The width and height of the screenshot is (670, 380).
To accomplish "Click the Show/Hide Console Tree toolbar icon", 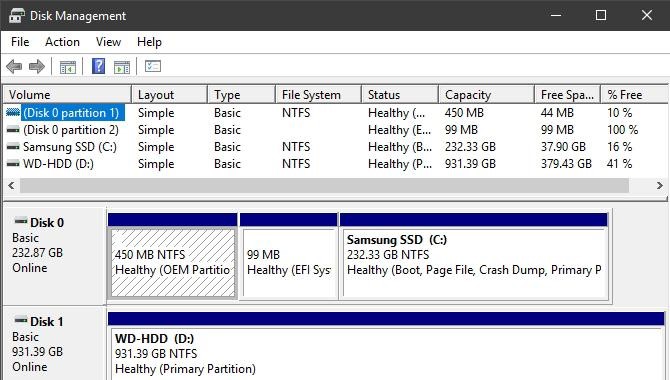I will 68,67.
